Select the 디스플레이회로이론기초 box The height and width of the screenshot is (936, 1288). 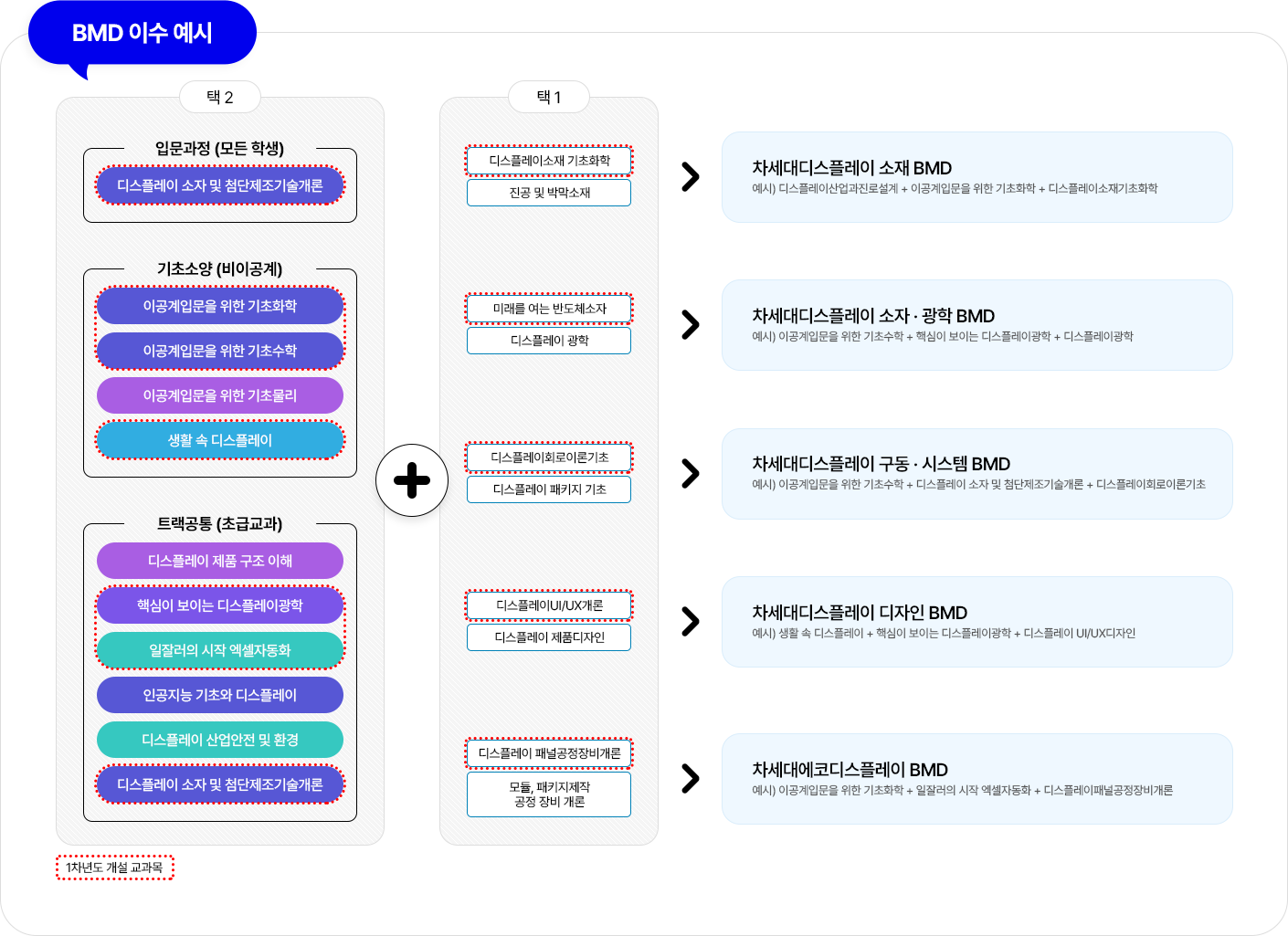tap(549, 457)
